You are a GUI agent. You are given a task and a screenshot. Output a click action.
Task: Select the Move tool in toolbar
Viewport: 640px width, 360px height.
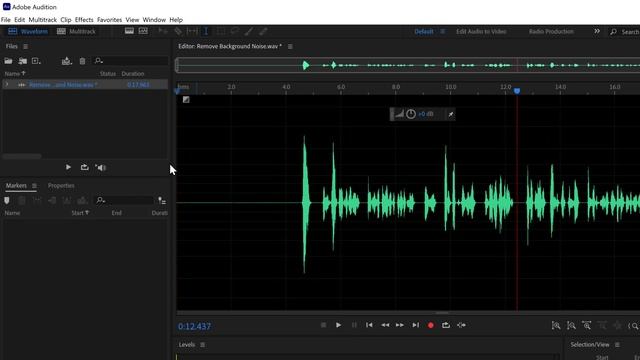163,31
